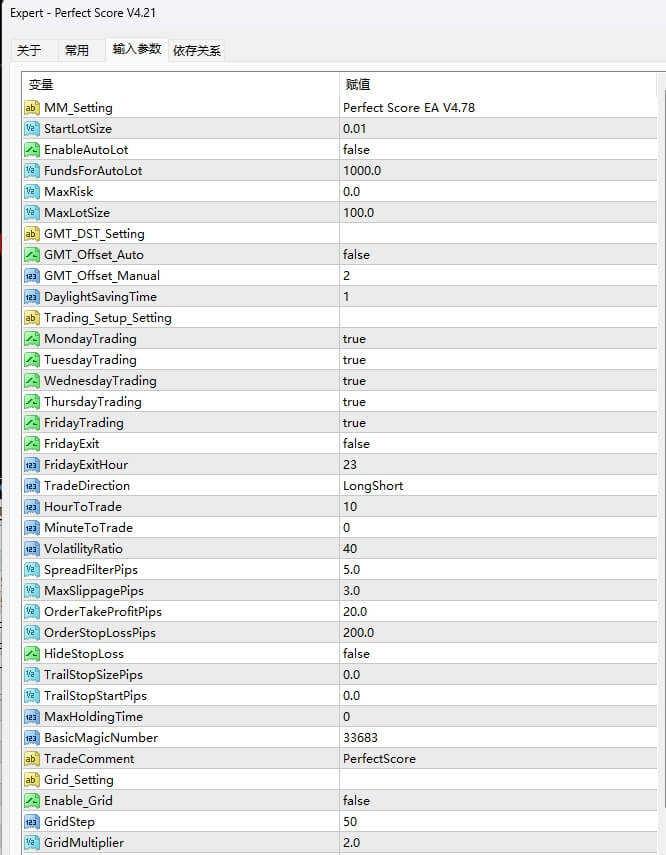
Task: Select the HourToTrade value 10
Action: 350,507
